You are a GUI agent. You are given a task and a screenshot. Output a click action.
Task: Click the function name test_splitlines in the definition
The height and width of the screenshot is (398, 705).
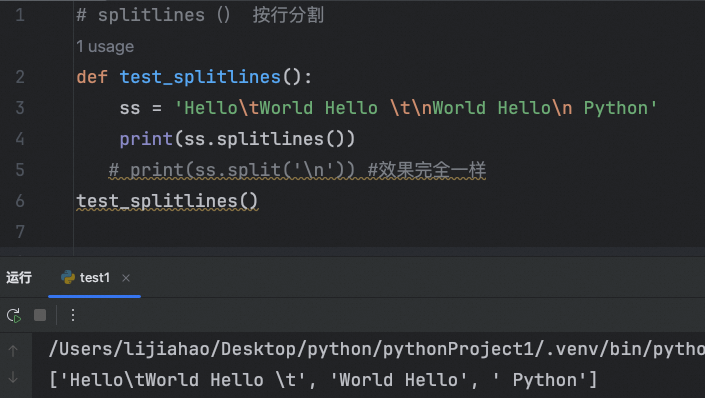pyautogui.click(x=201, y=77)
